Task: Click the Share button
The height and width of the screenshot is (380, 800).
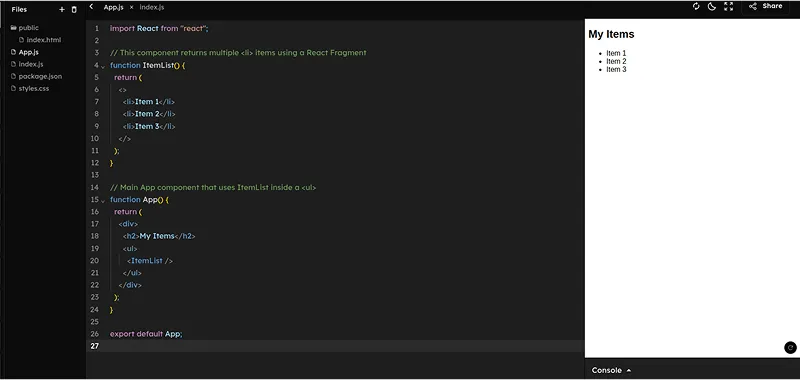Action: 765,6
